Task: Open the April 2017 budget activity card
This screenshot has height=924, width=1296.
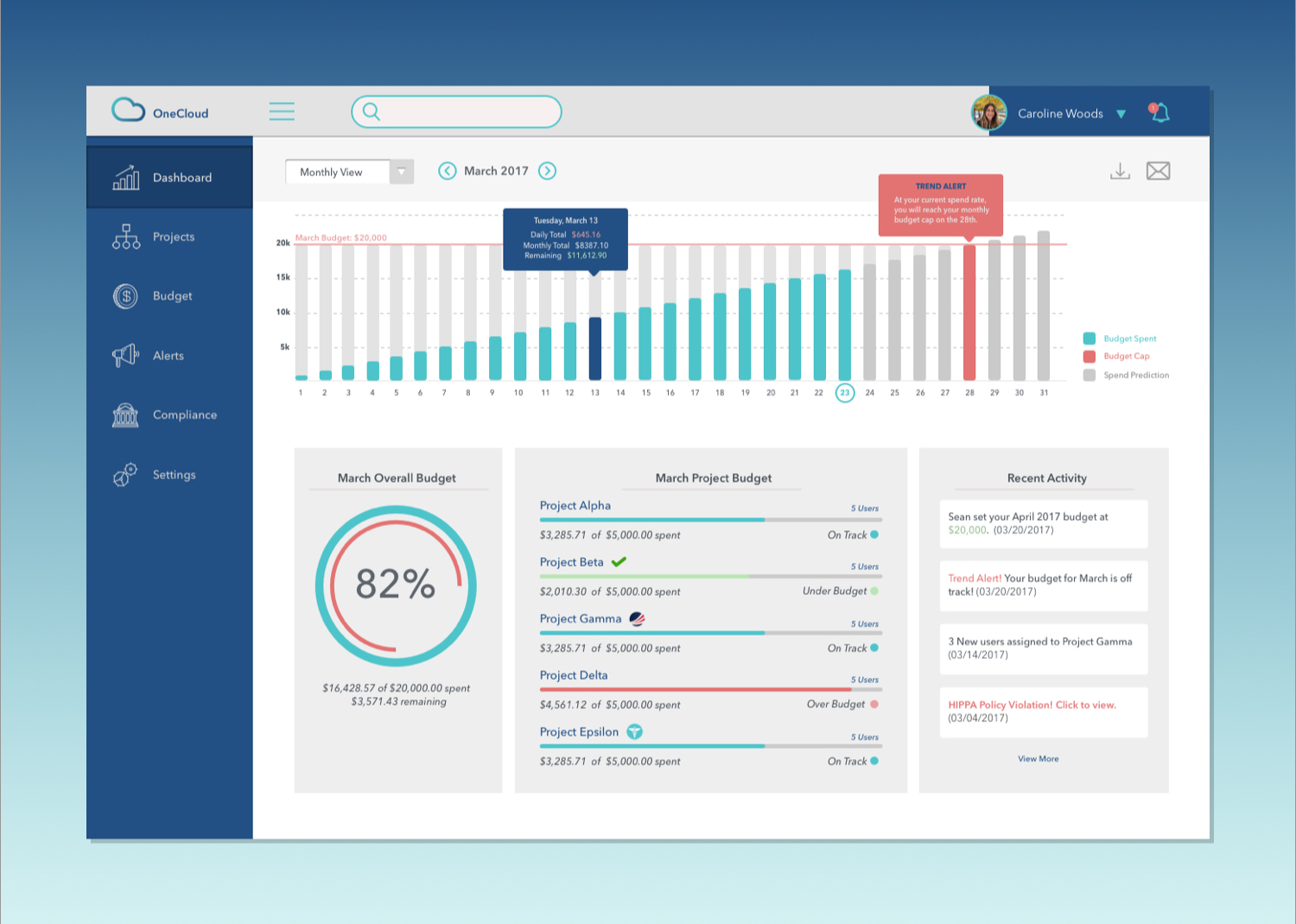Action: click(x=1044, y=524)
